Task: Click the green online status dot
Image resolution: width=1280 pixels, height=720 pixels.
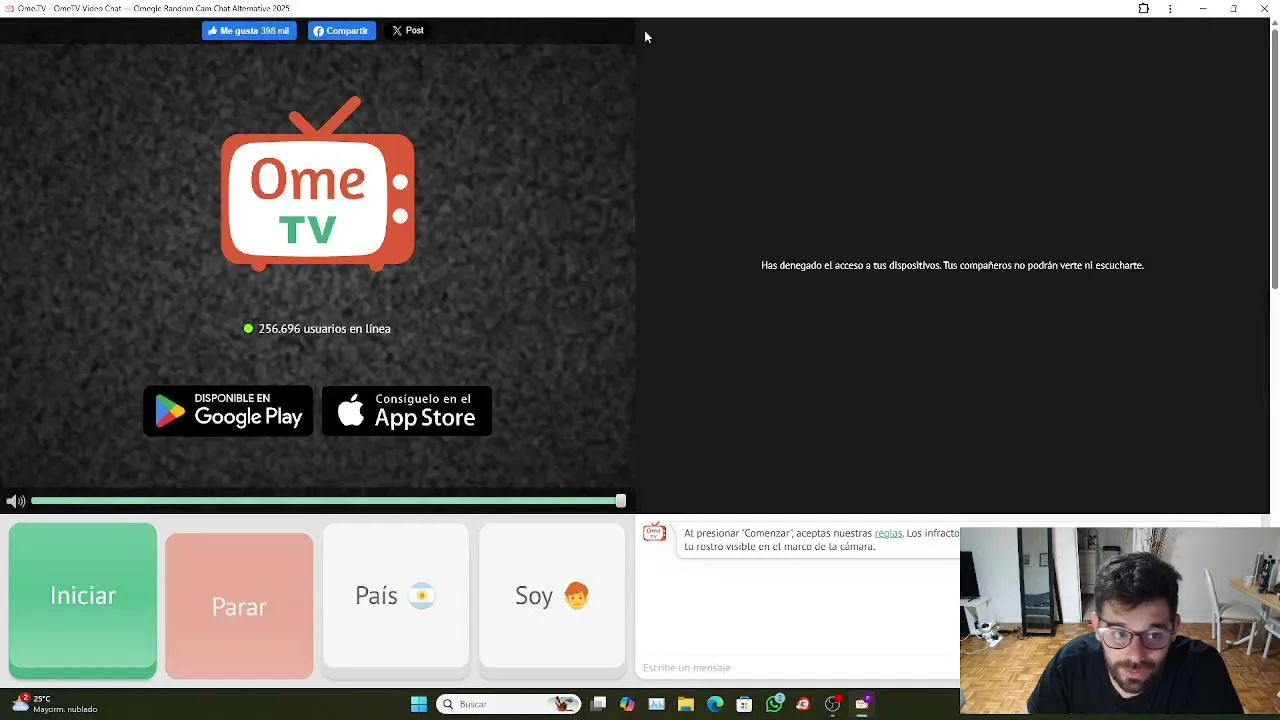Action: point(248,329)
